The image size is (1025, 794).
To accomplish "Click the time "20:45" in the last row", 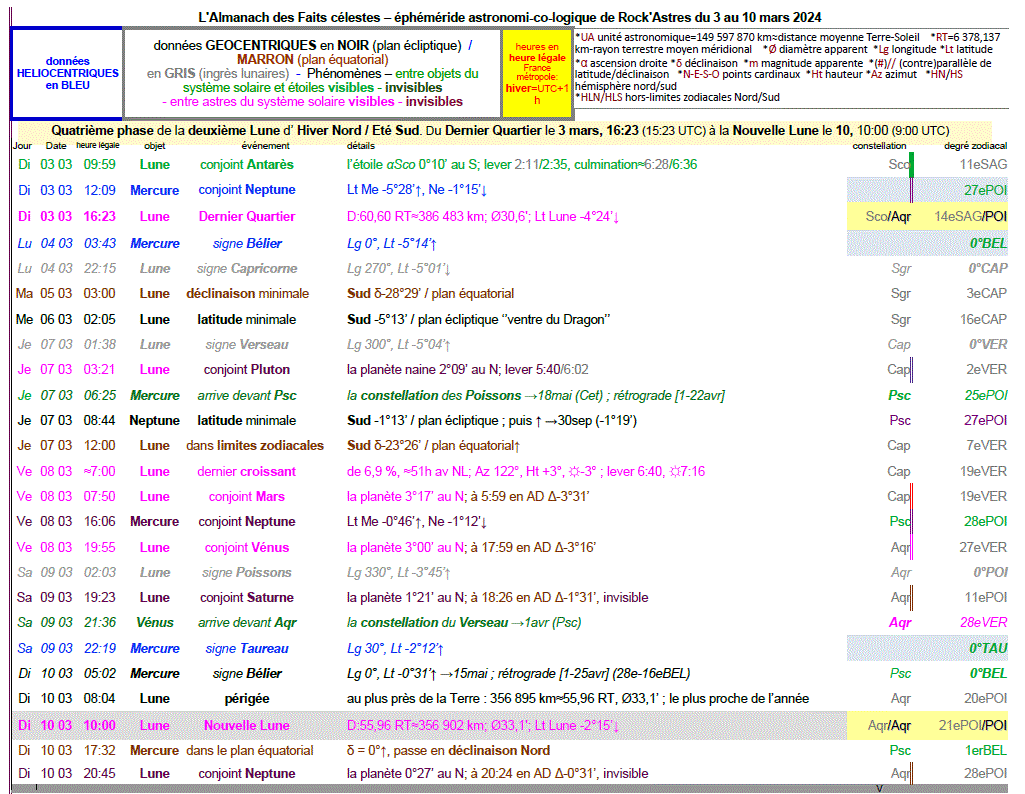I will click(99, 774).
